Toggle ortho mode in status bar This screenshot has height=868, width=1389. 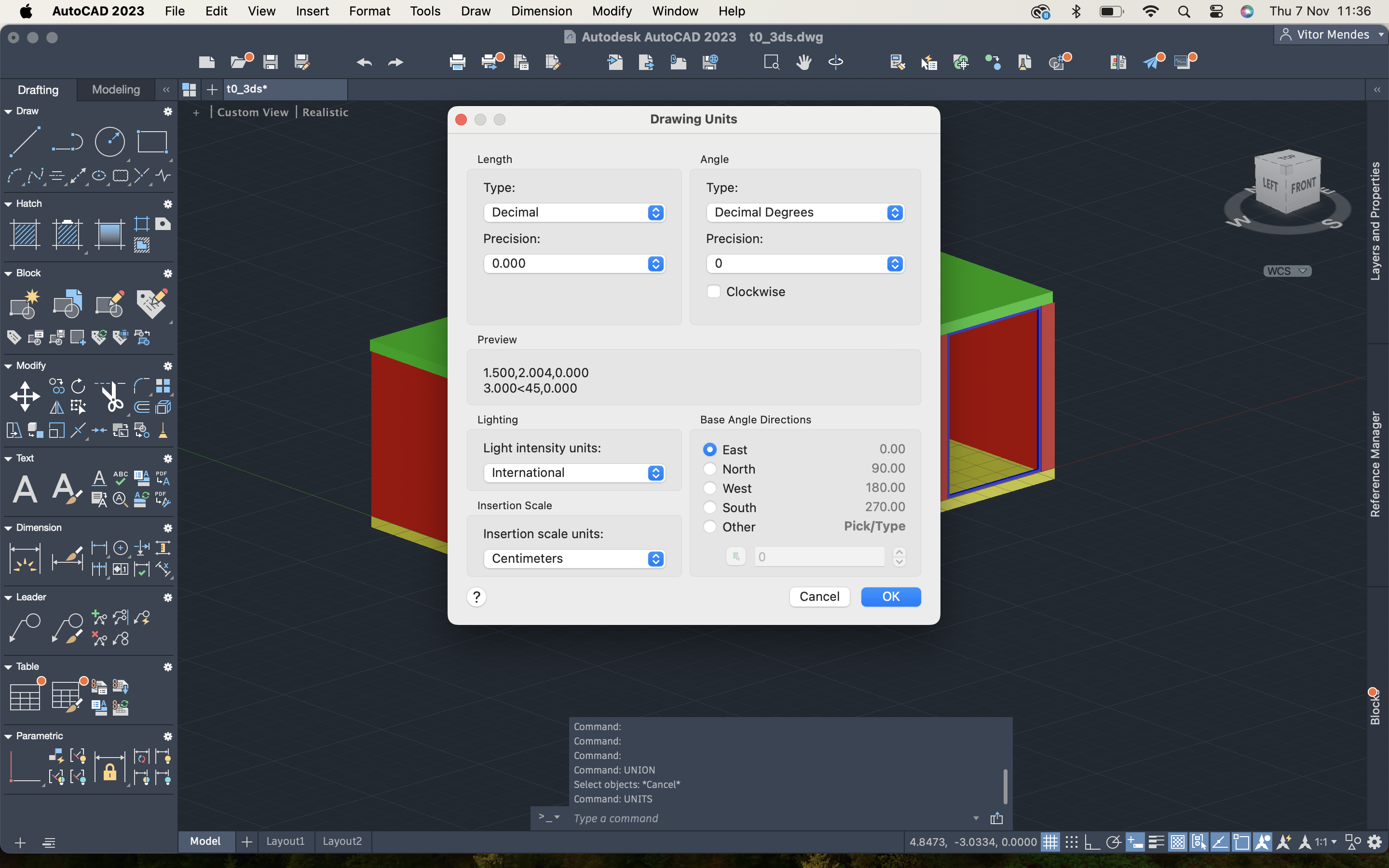click(1092, 842)
